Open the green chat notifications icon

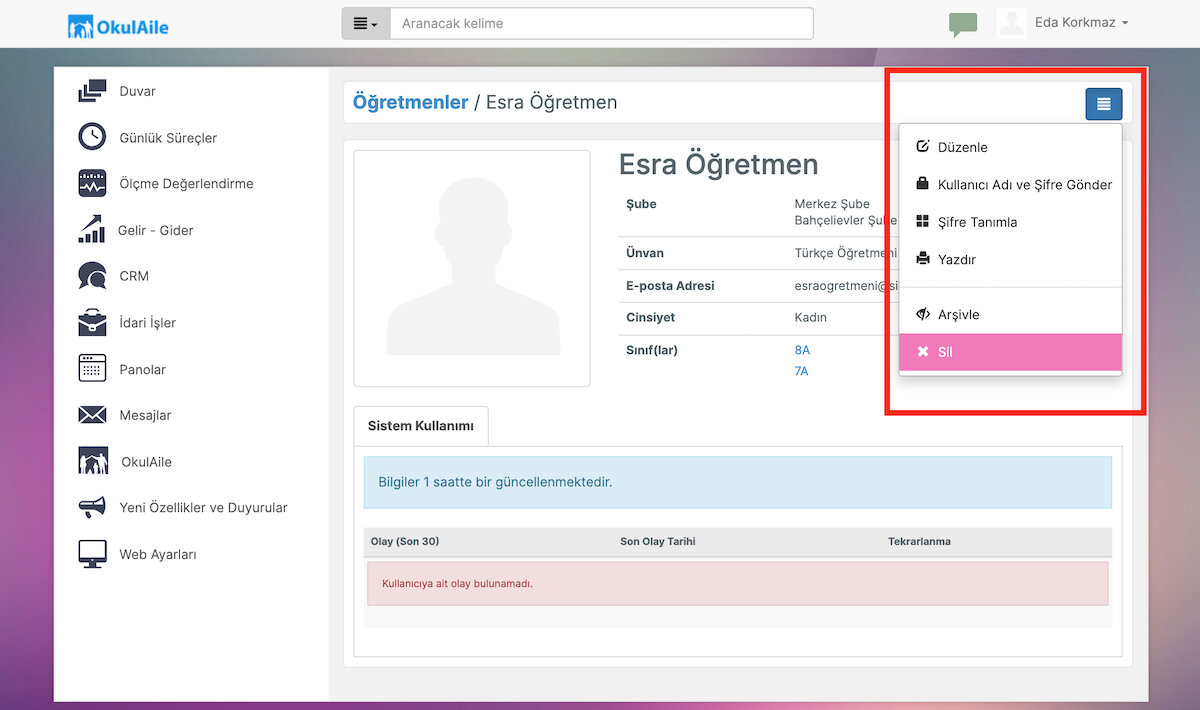tap(963, 24)
